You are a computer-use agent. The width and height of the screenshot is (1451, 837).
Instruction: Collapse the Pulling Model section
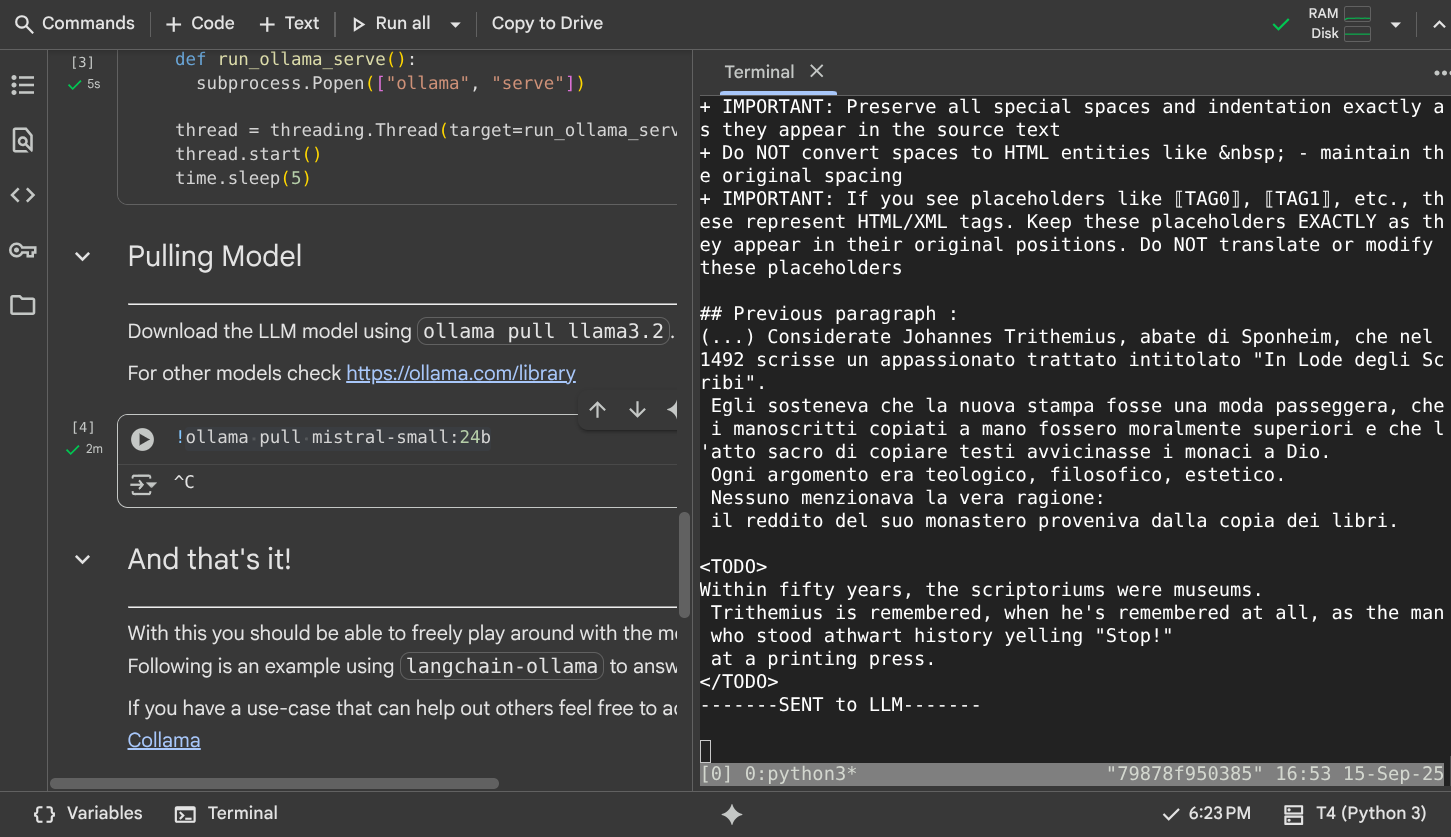[x=83, y=257]
